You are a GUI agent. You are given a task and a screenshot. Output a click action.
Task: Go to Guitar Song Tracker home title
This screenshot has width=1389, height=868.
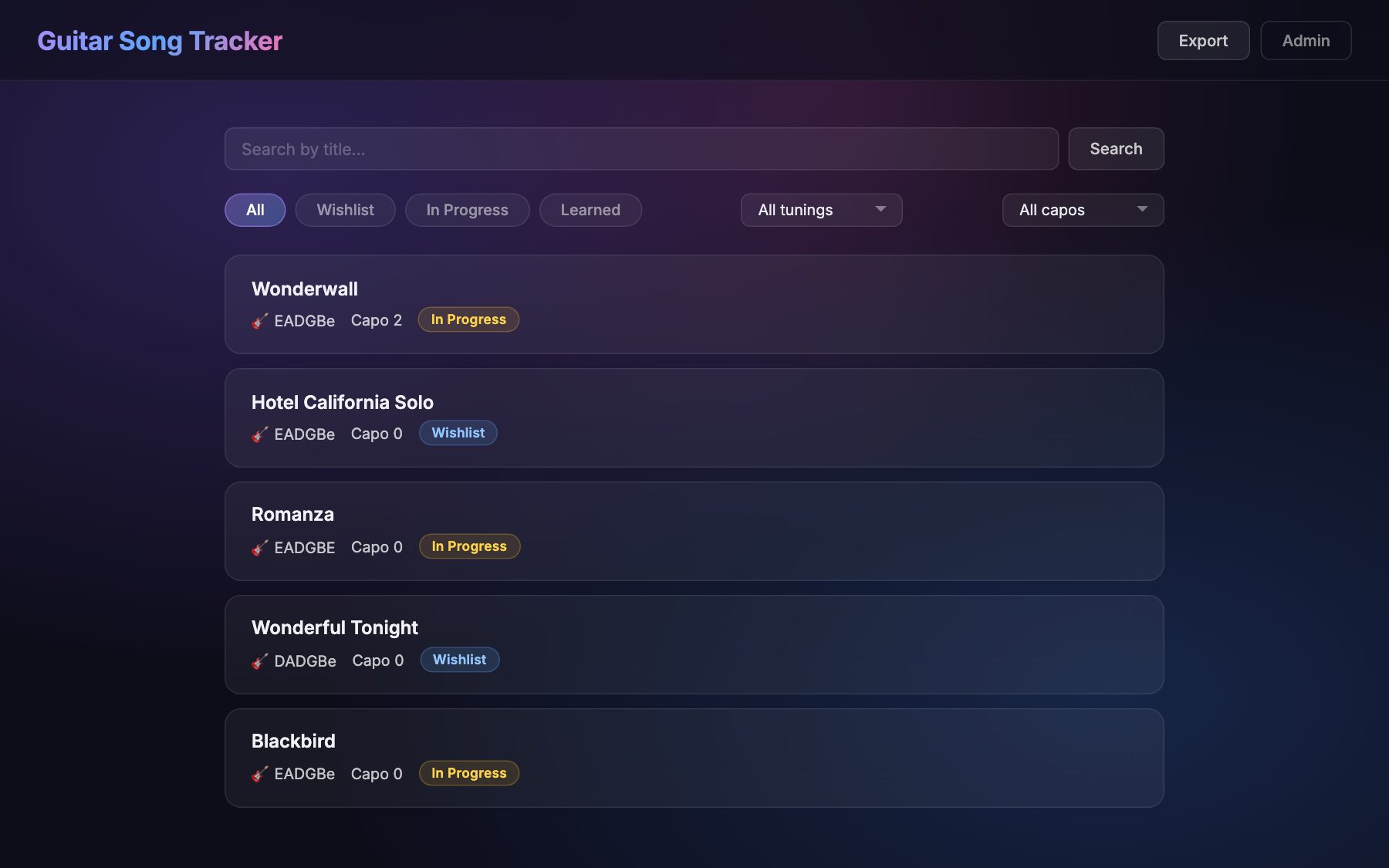[x=160, y=41]
